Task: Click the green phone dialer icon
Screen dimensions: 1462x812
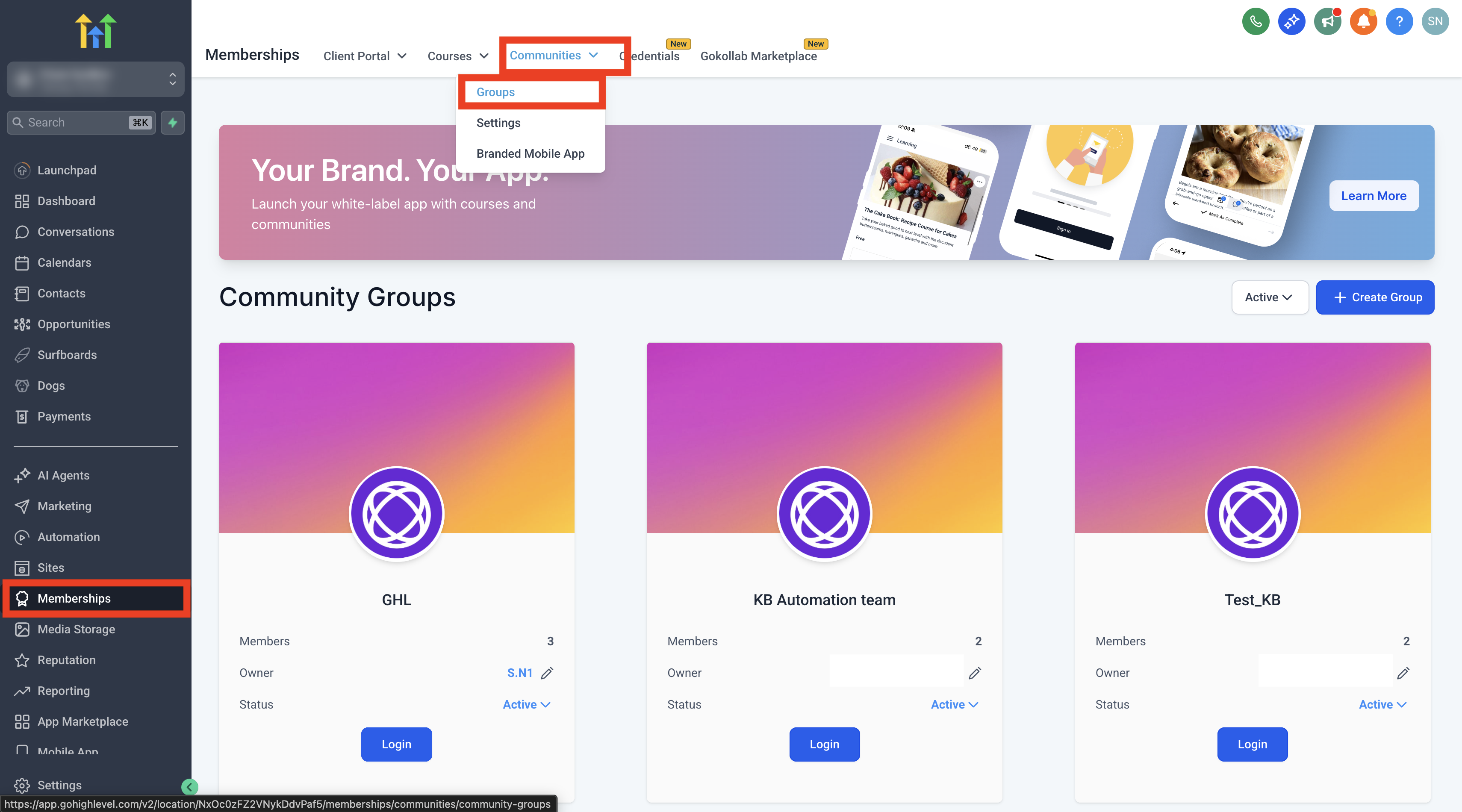Action: click(1256, 21)
